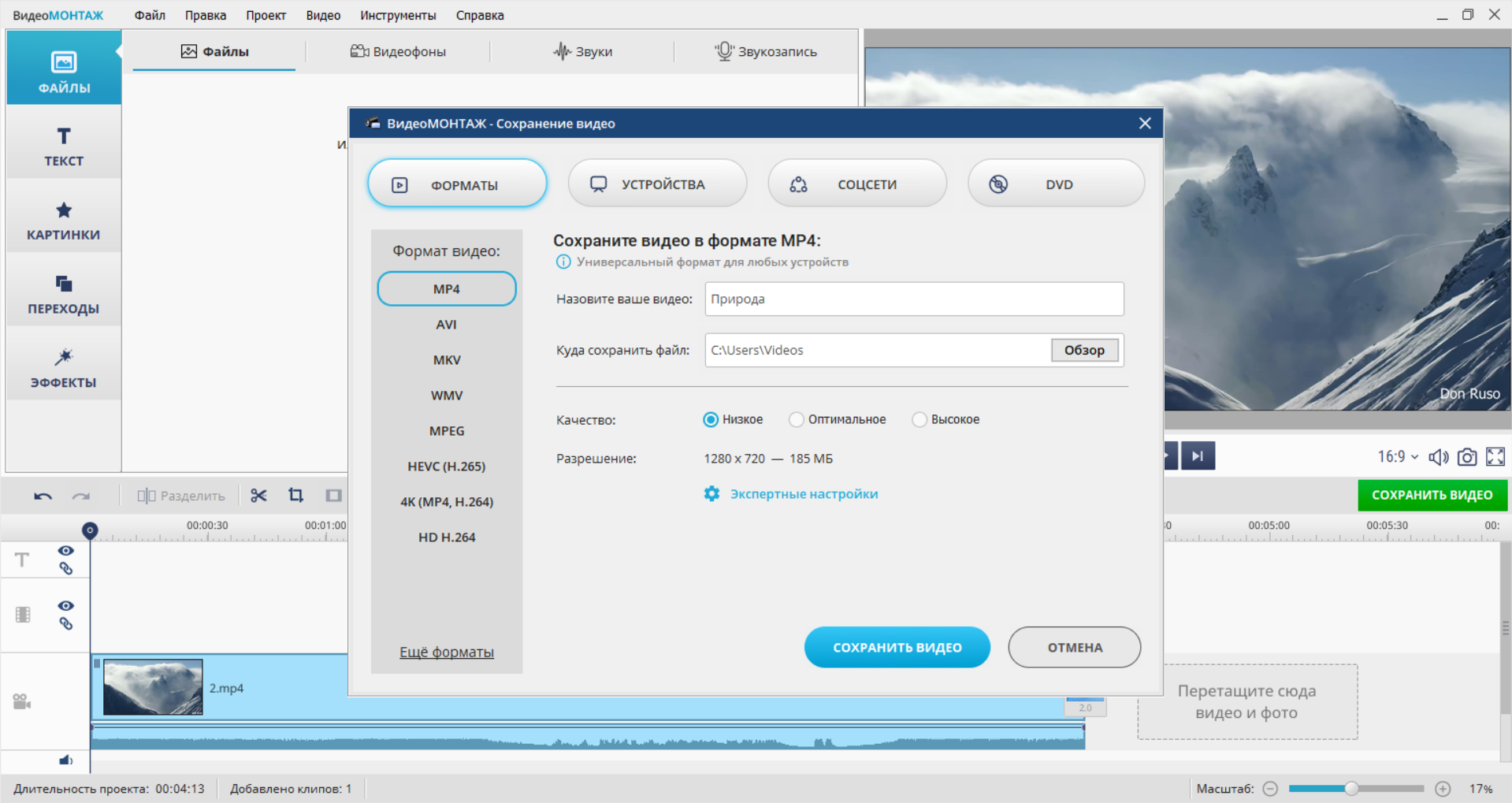The width and height of the screenshot is (1512, 803).
Task: Click the link icon on the text track
Action: (x=66, y=568)
